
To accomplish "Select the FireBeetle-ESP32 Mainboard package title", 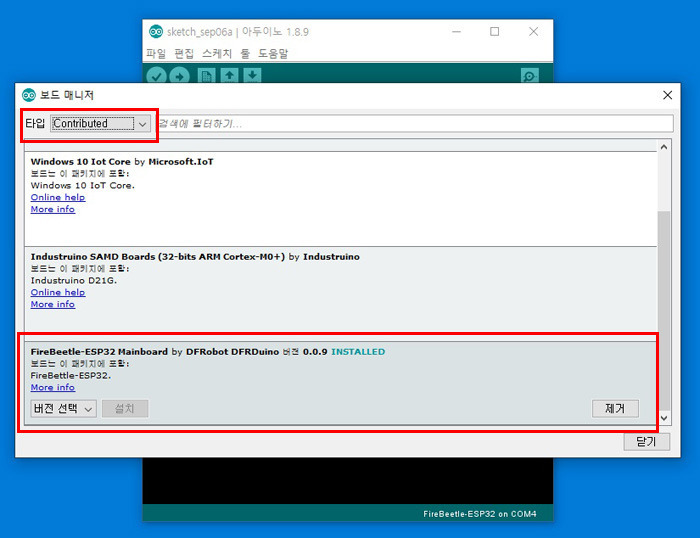I will [x=99, y=352].
